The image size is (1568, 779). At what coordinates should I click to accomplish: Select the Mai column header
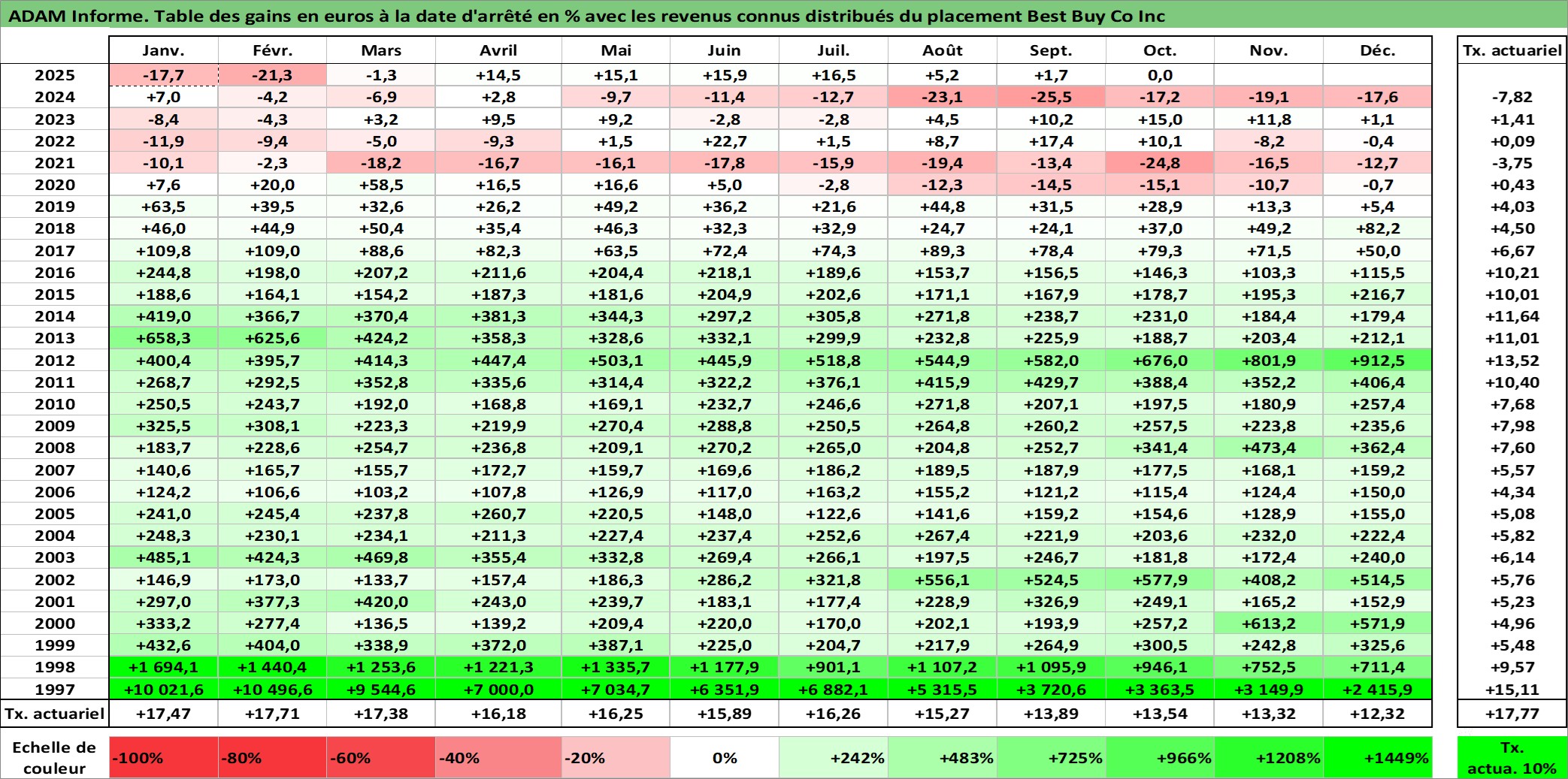coord(616,50)
